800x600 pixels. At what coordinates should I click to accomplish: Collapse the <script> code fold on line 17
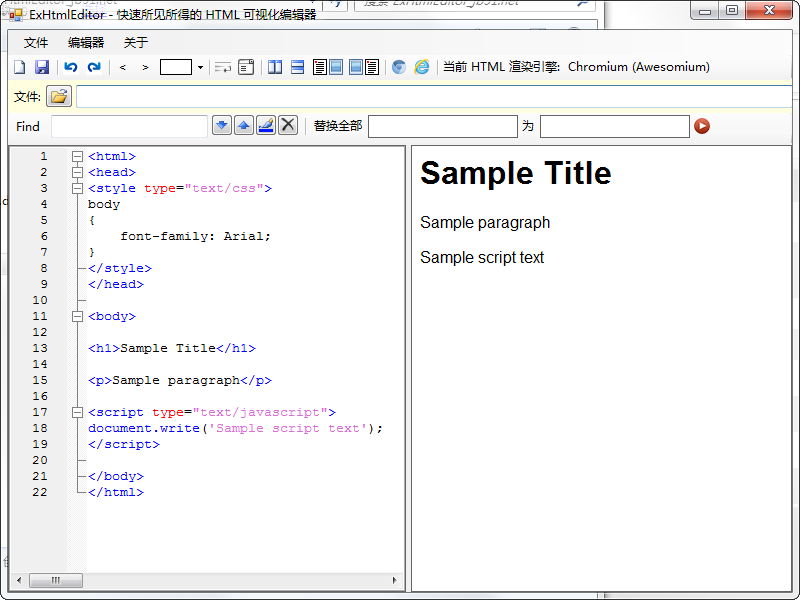(77, 412)
